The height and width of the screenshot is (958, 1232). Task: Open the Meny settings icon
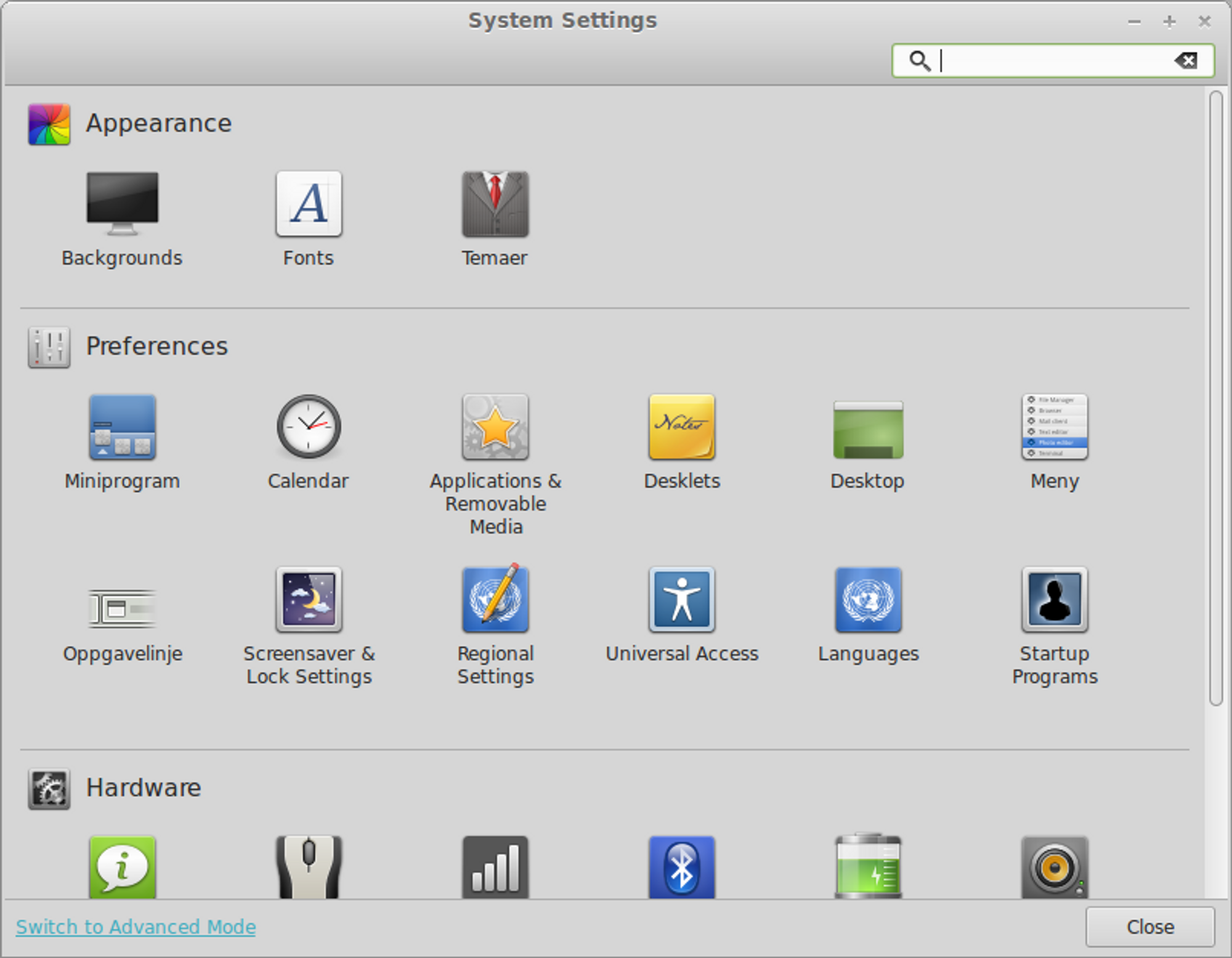pos(1055,428)
